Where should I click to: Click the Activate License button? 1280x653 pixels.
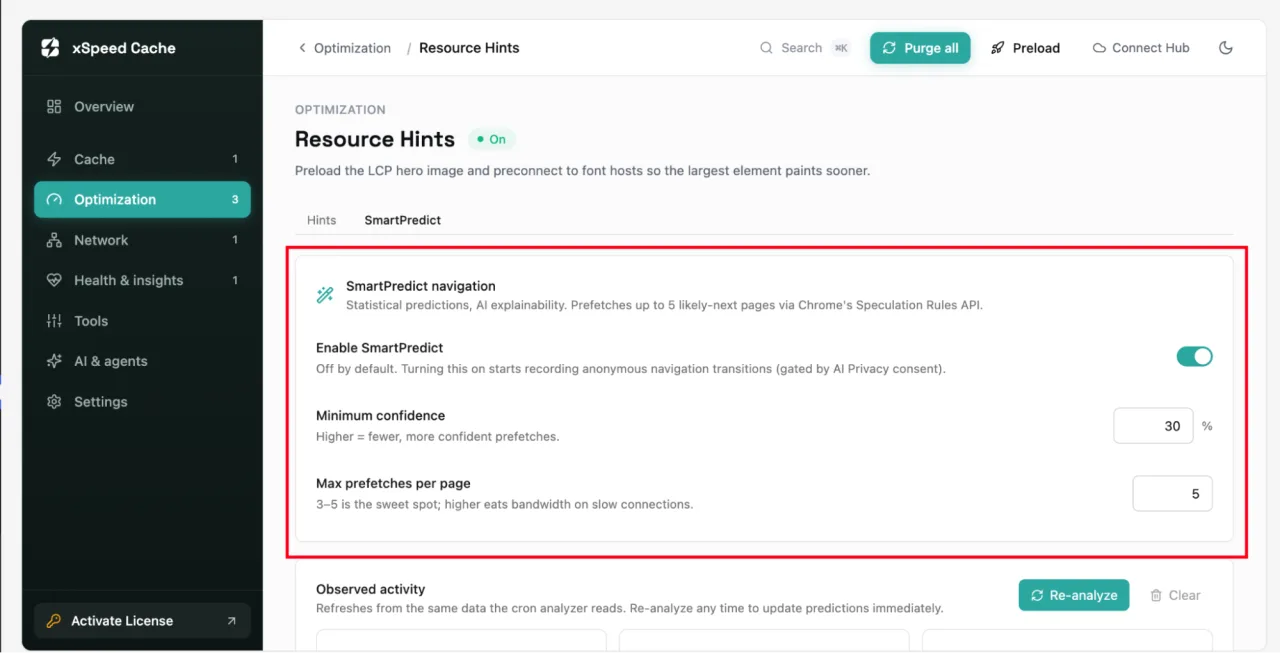pyautogui.click(x=142, y=621)
